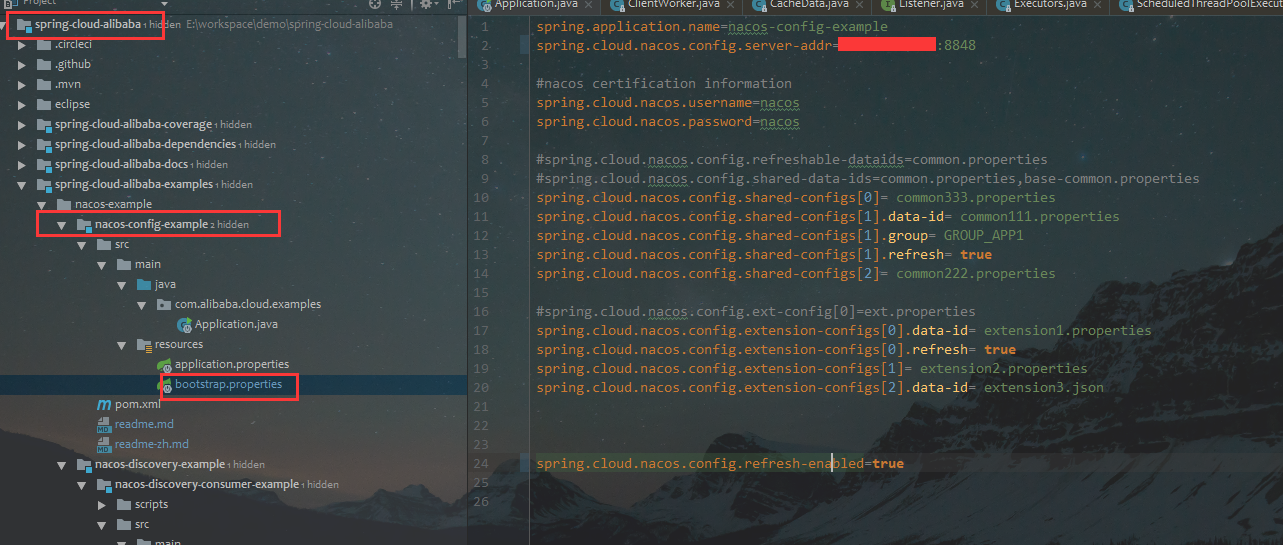Click the application.properties Spring file icon

point(165,364)
